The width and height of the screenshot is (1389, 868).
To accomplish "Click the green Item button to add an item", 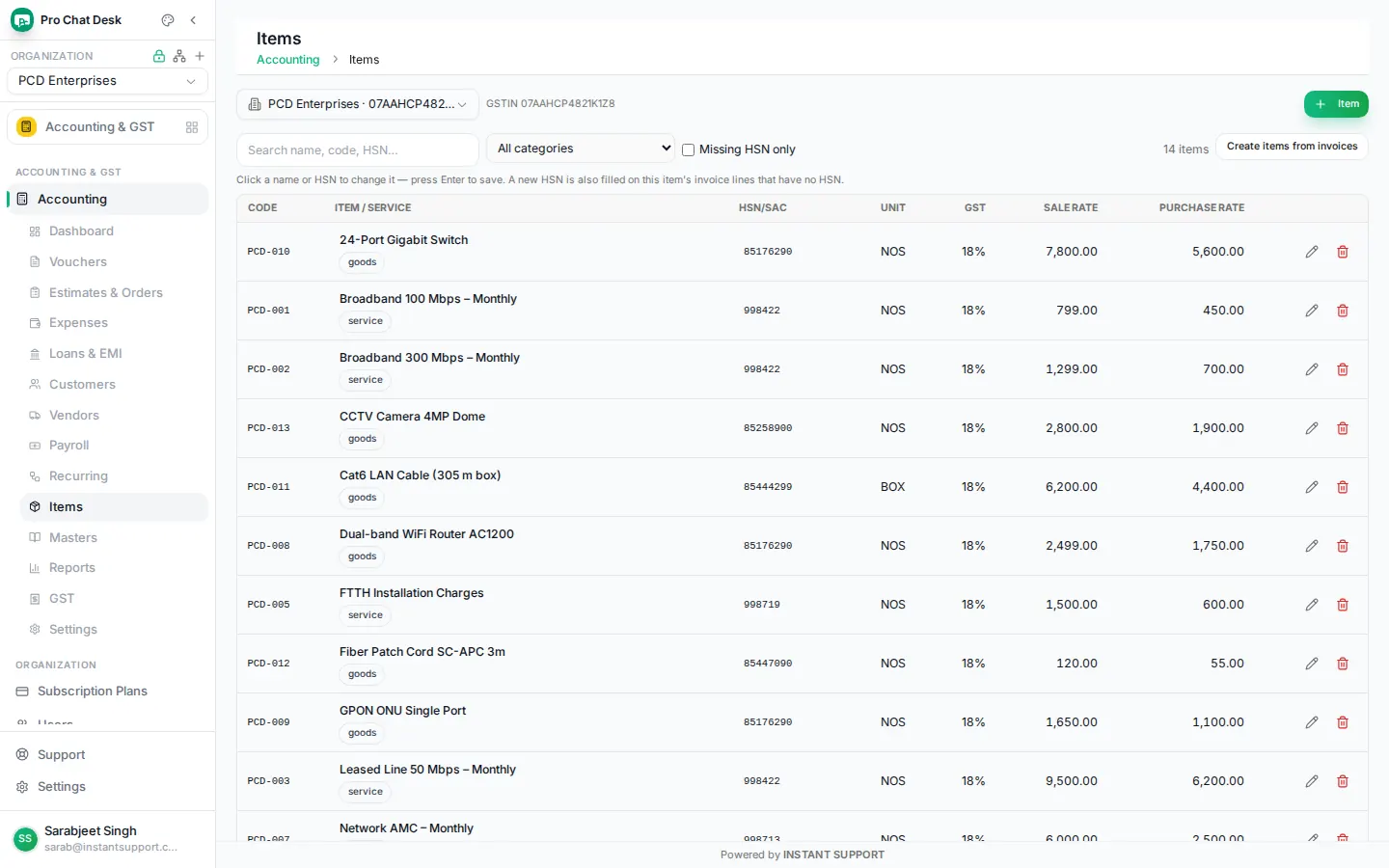I will pos(1336,104).
